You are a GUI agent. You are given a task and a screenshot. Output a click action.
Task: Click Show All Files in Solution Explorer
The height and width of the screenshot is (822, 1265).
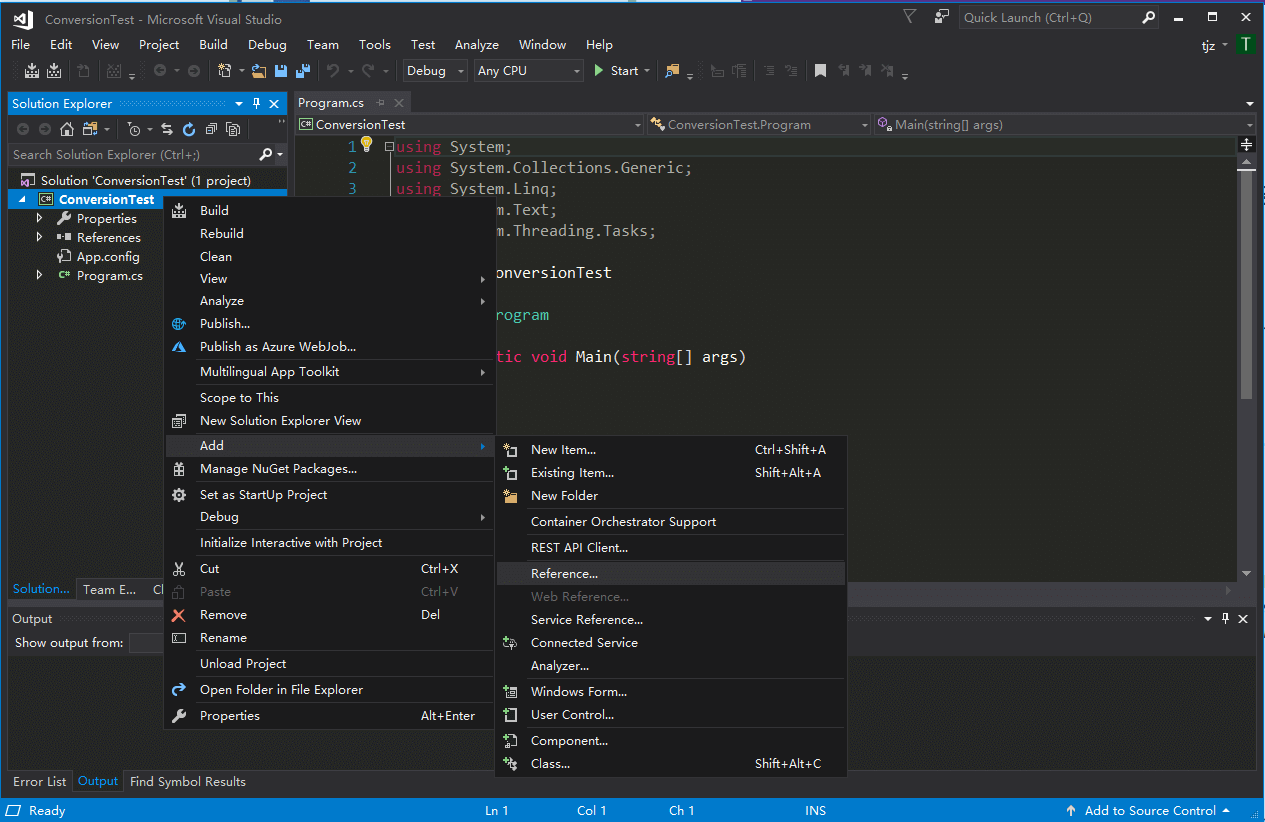point(233,129)
